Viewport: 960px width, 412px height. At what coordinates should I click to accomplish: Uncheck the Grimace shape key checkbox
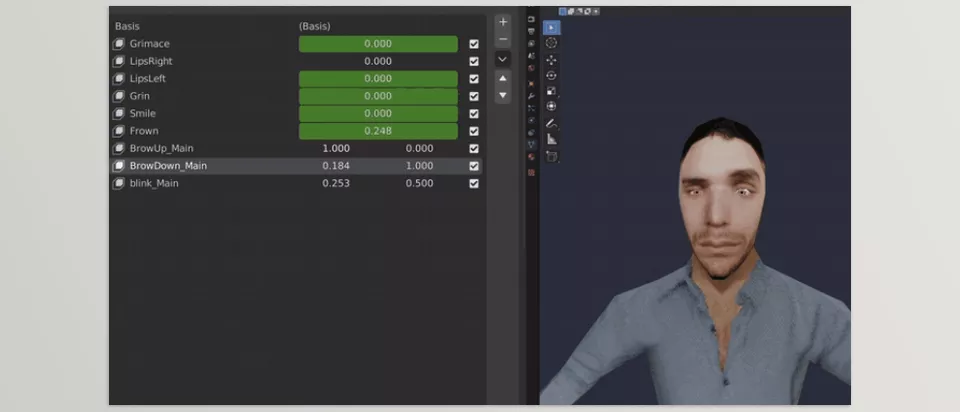click(474, 44)
